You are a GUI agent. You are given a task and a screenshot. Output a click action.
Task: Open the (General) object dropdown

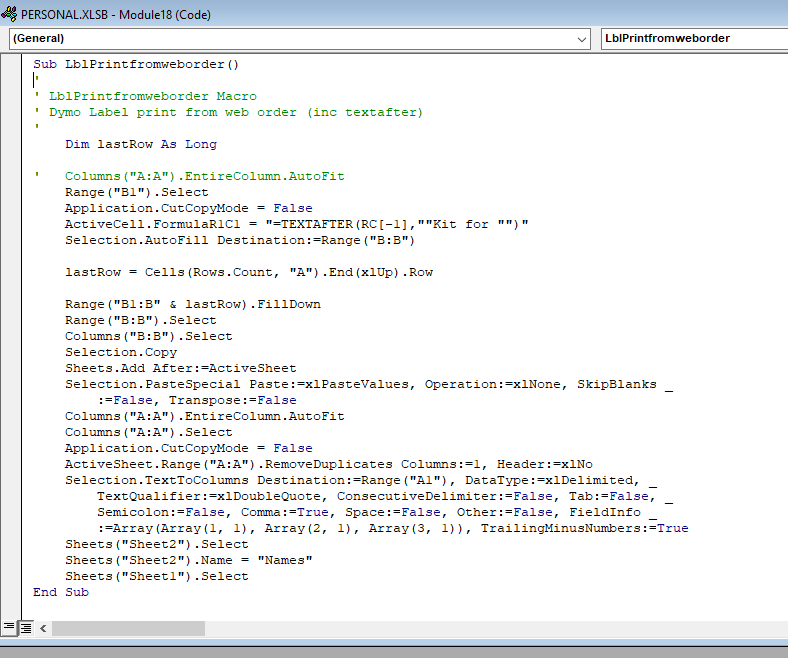(300, 39)
